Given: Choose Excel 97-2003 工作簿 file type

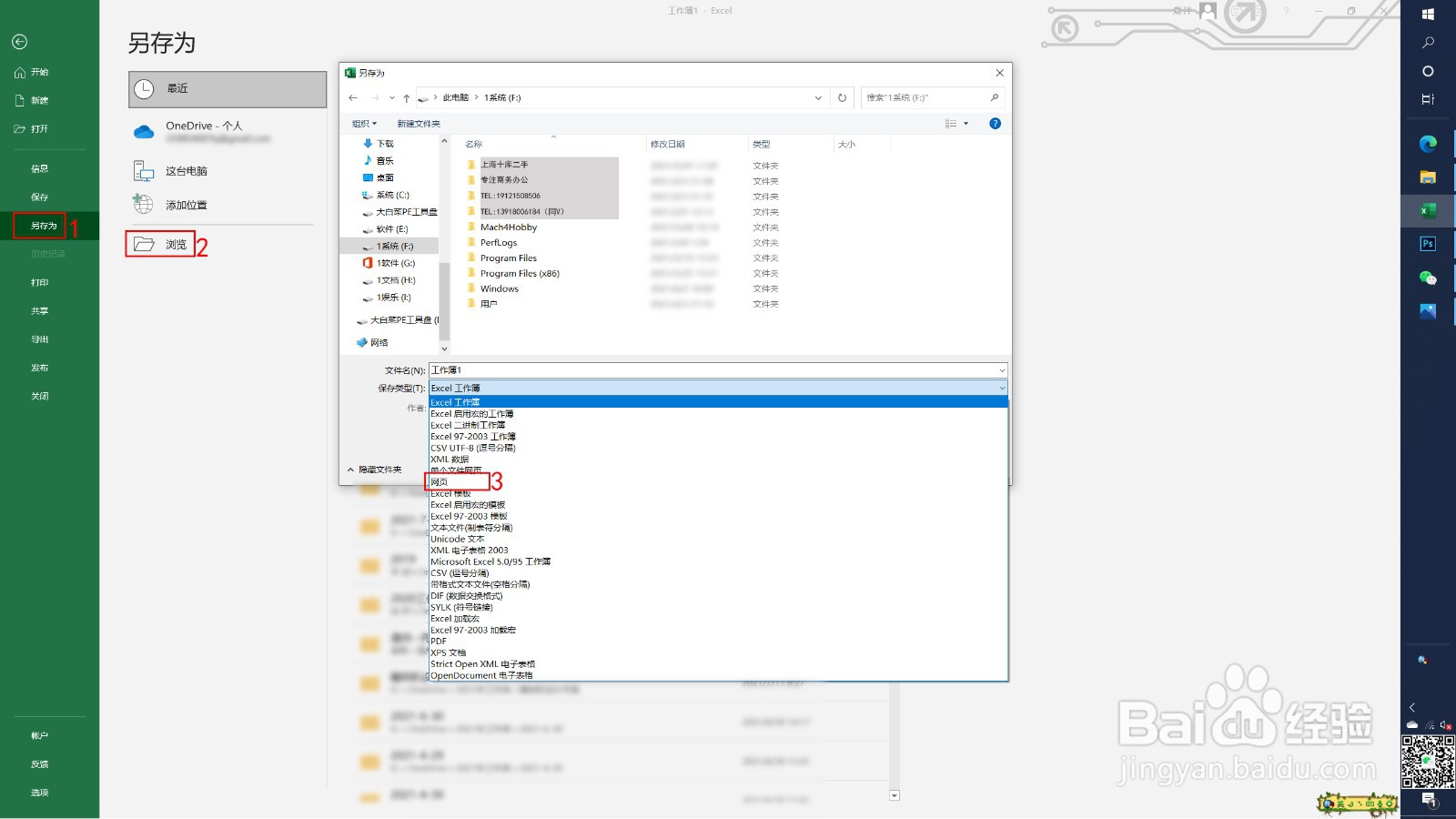Looking at the screenshot, I should point(473,437).
